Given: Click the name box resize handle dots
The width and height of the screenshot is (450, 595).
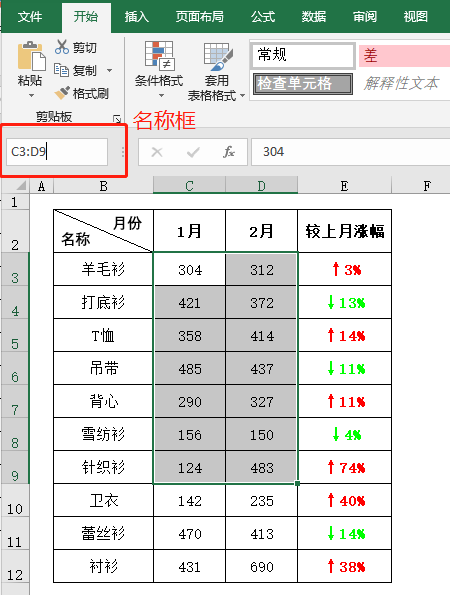Looking at the screenshot, I should click(123, 152).
